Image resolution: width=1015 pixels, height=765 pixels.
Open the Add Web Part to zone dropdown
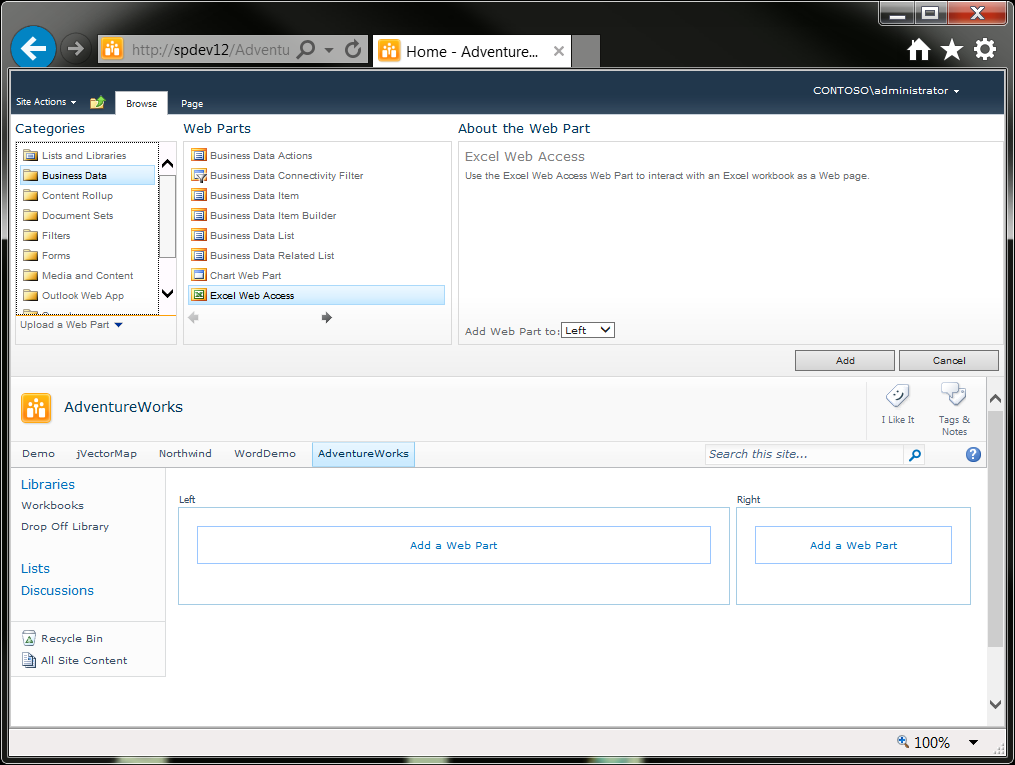[x=587, y=330]
